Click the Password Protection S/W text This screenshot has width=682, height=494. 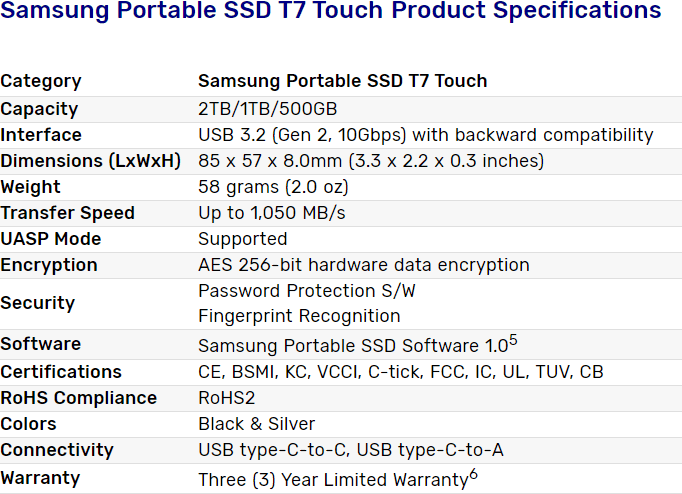(x=306, y=290)
